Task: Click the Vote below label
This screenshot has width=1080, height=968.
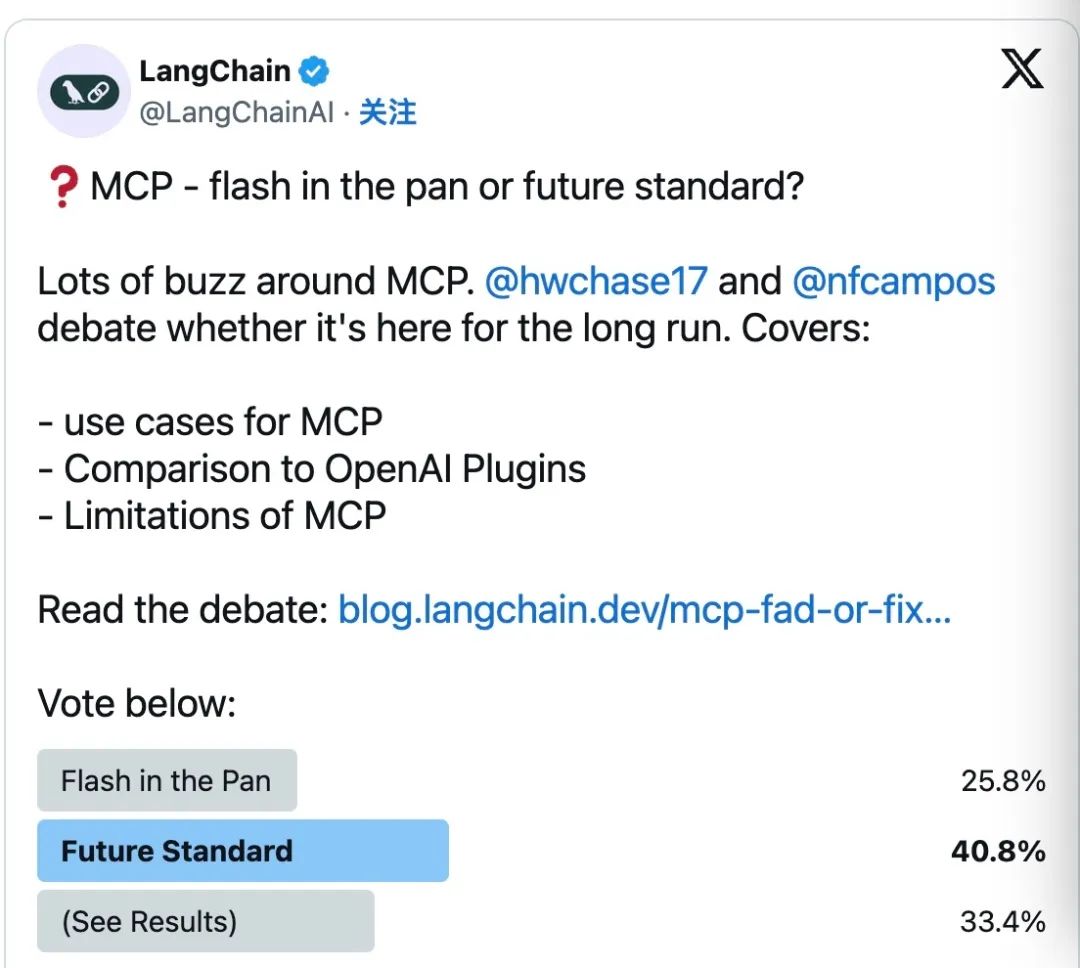Action: [136, 704]
